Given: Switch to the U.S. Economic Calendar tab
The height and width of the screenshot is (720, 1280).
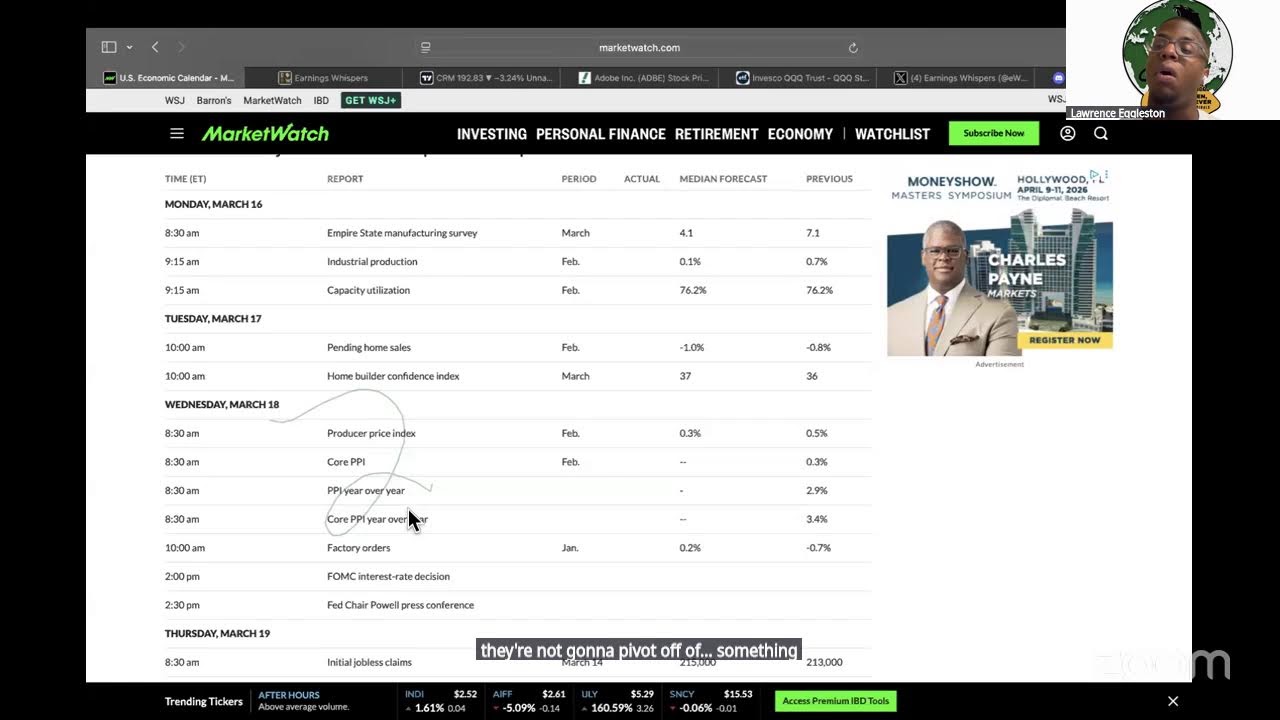Looking at the screenshot, I should point(168,77).
